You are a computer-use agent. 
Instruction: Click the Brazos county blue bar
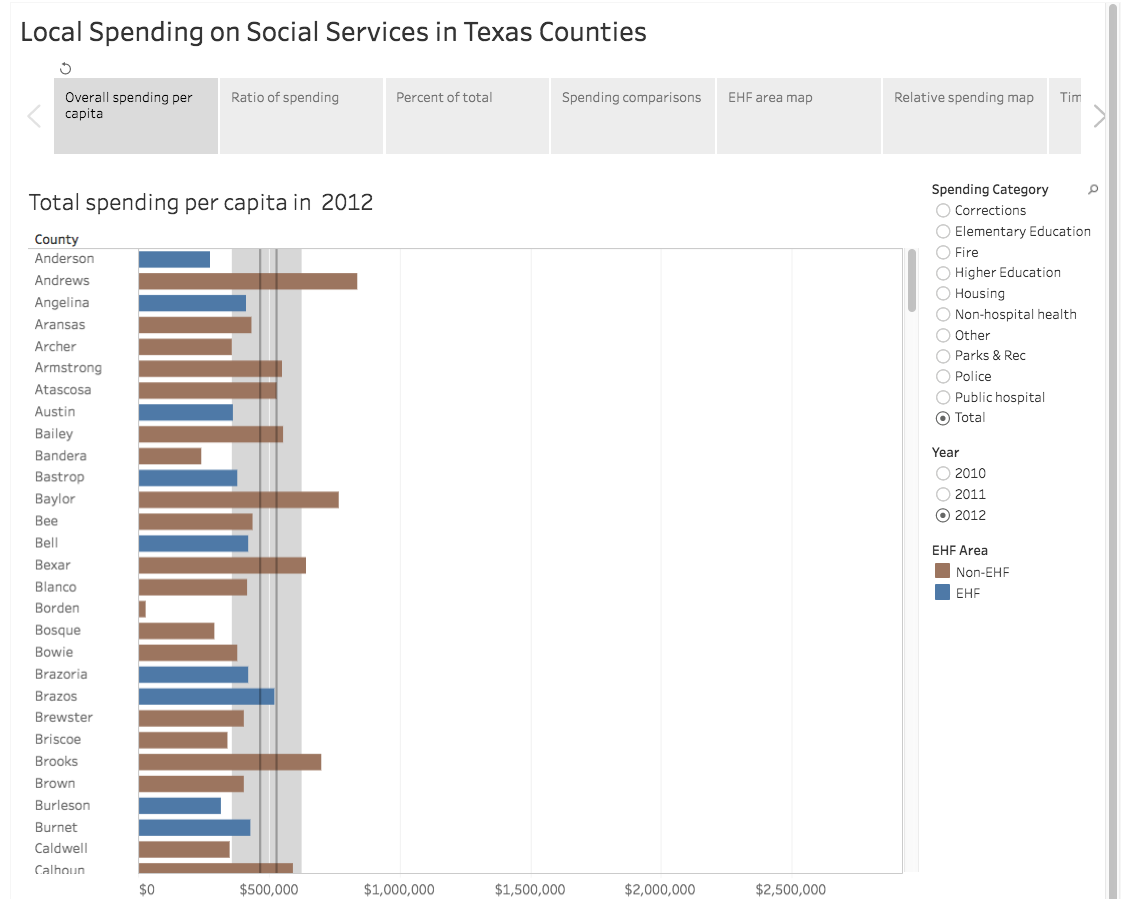[x=206, y=696]
